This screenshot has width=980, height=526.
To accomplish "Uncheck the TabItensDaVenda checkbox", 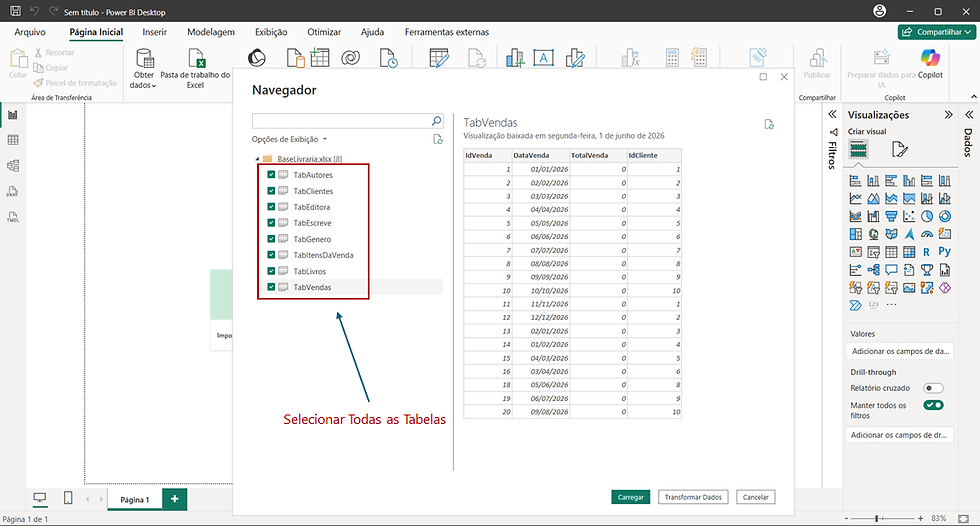I will click(271, 255).
